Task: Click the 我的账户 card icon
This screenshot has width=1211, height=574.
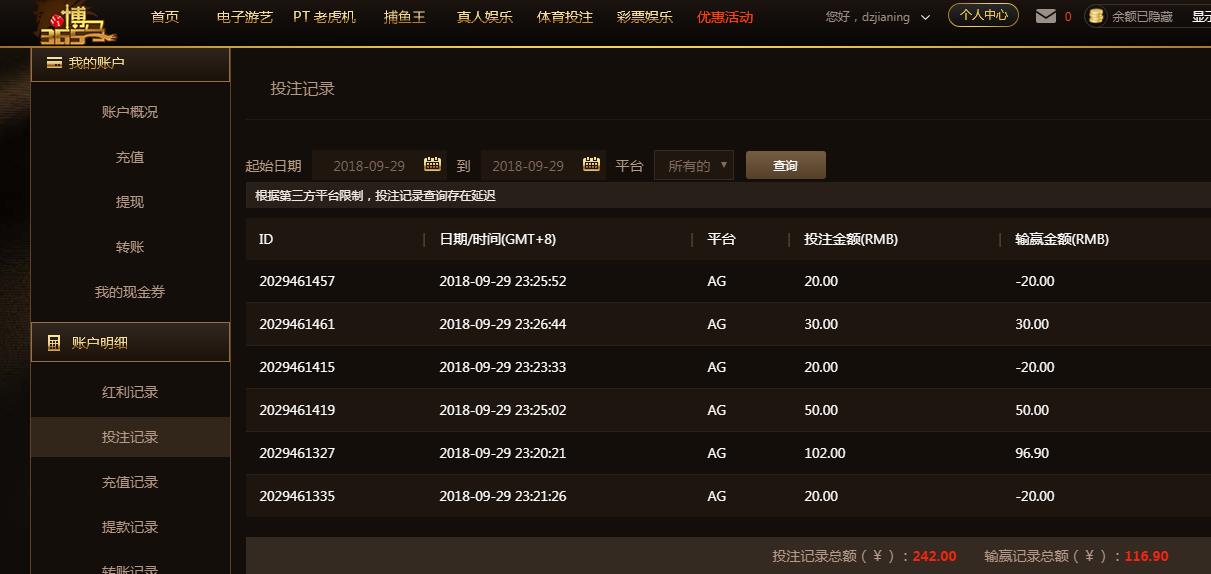Action: click(54, 63)
